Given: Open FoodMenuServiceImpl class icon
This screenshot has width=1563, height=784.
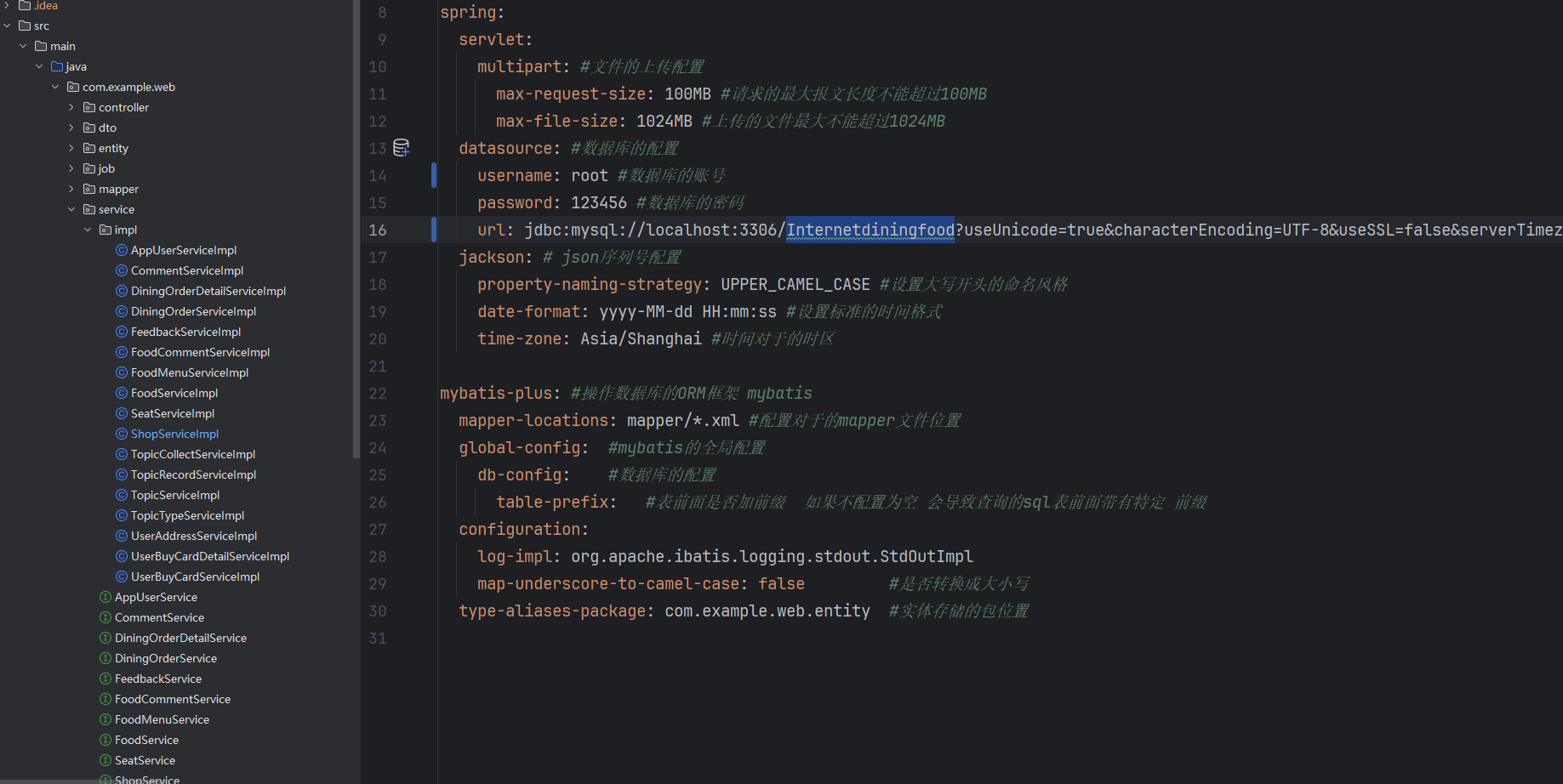Looking at the screenshot, I should pos(122,372).
